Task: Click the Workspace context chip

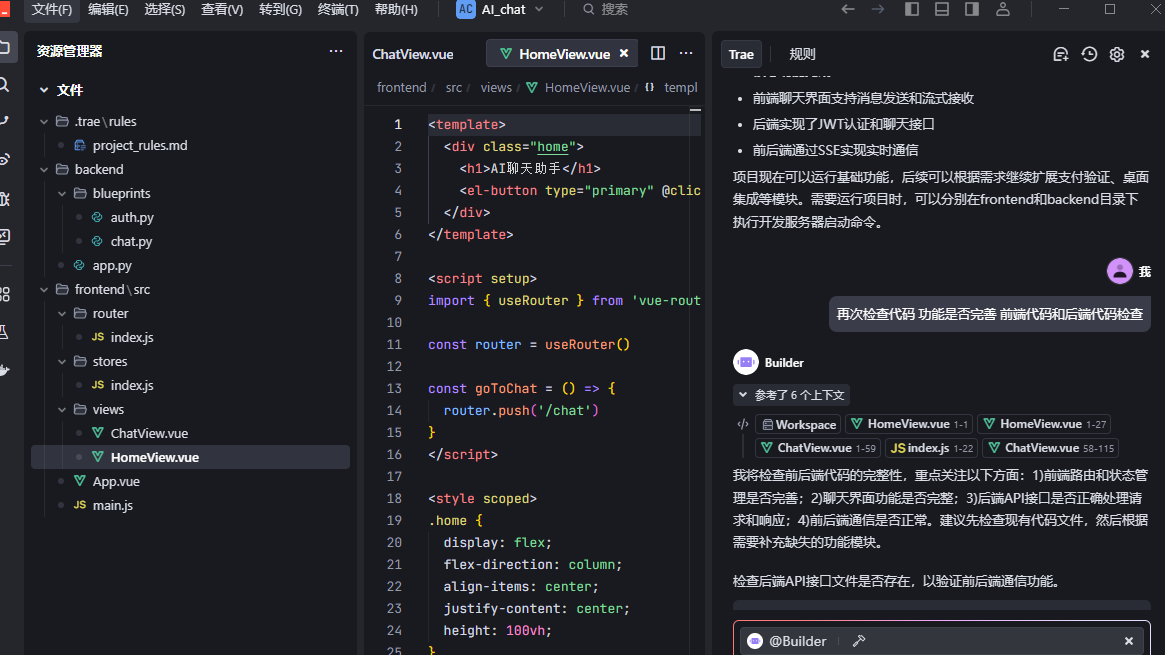Action: point(799,425)
